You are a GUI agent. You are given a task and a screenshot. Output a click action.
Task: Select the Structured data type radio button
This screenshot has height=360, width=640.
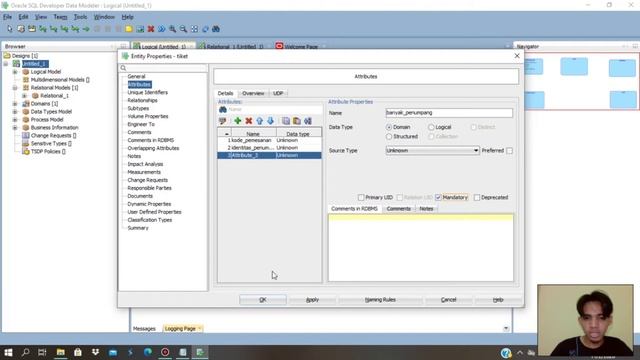click(x=389, y=136)
